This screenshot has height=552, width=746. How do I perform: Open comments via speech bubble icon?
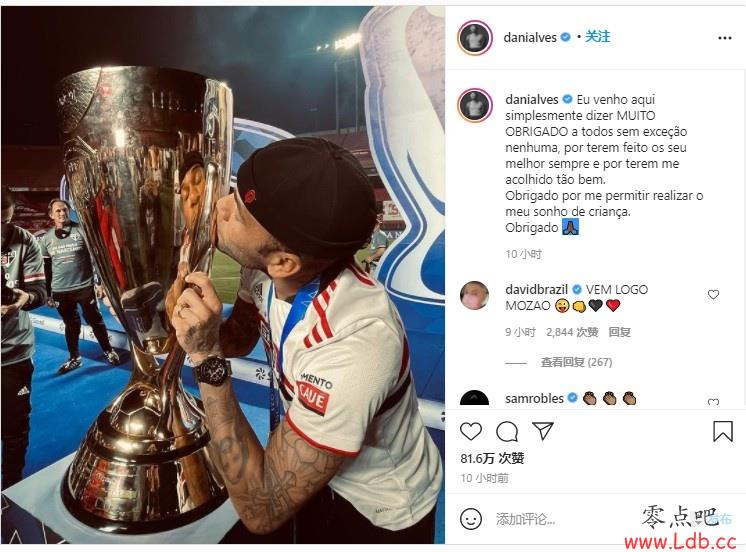pos(507,432)
